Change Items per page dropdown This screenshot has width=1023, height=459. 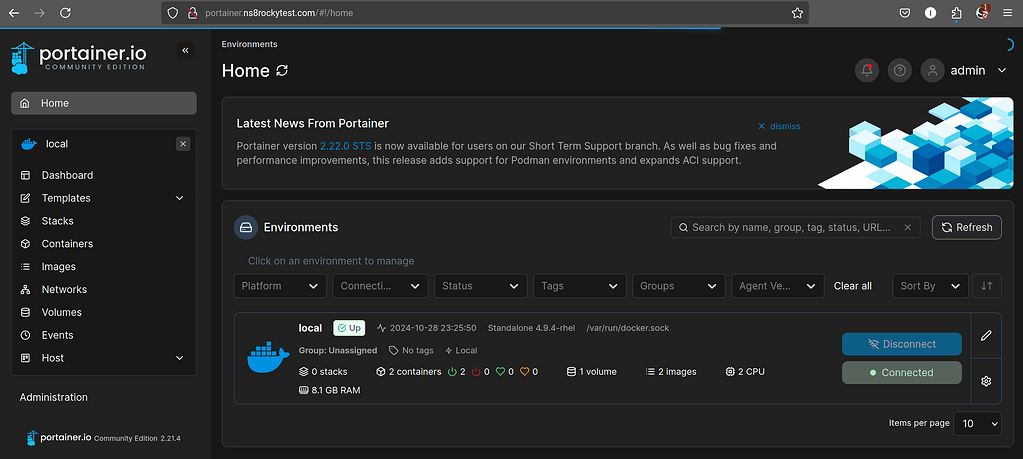click(977, 423)
